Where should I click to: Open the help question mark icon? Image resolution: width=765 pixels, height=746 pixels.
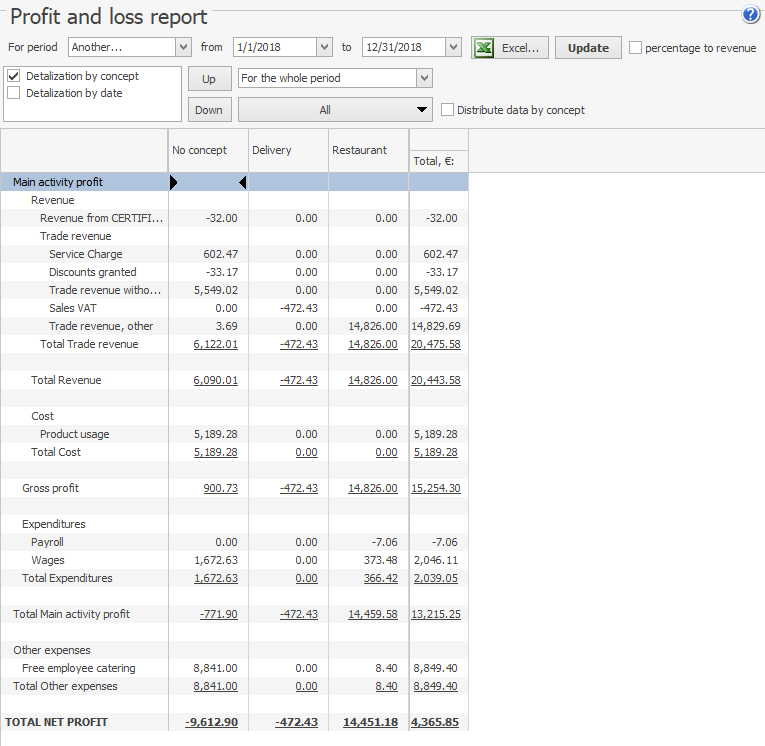pyautogui.click(x=750, y=15)
